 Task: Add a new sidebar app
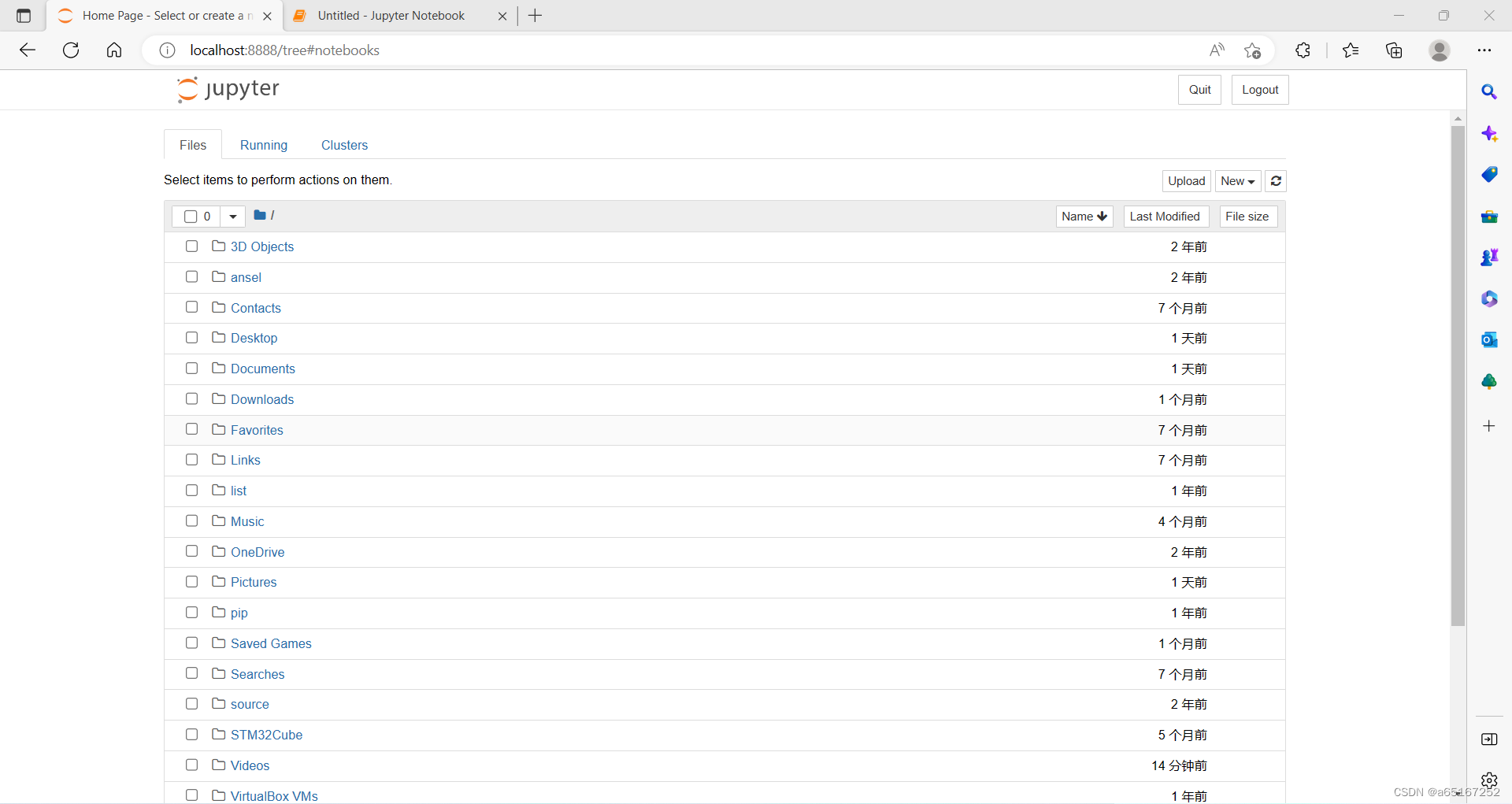1489,426
